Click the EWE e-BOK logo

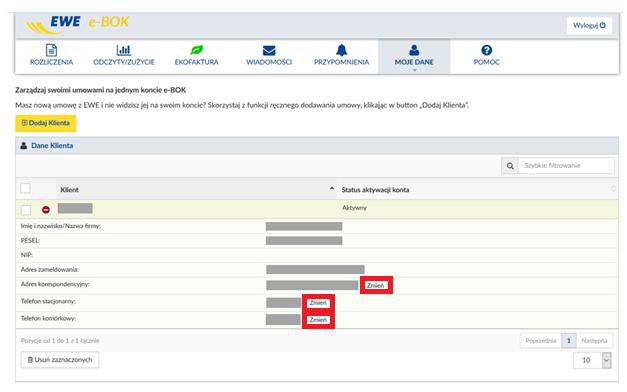tap(78, 24)
